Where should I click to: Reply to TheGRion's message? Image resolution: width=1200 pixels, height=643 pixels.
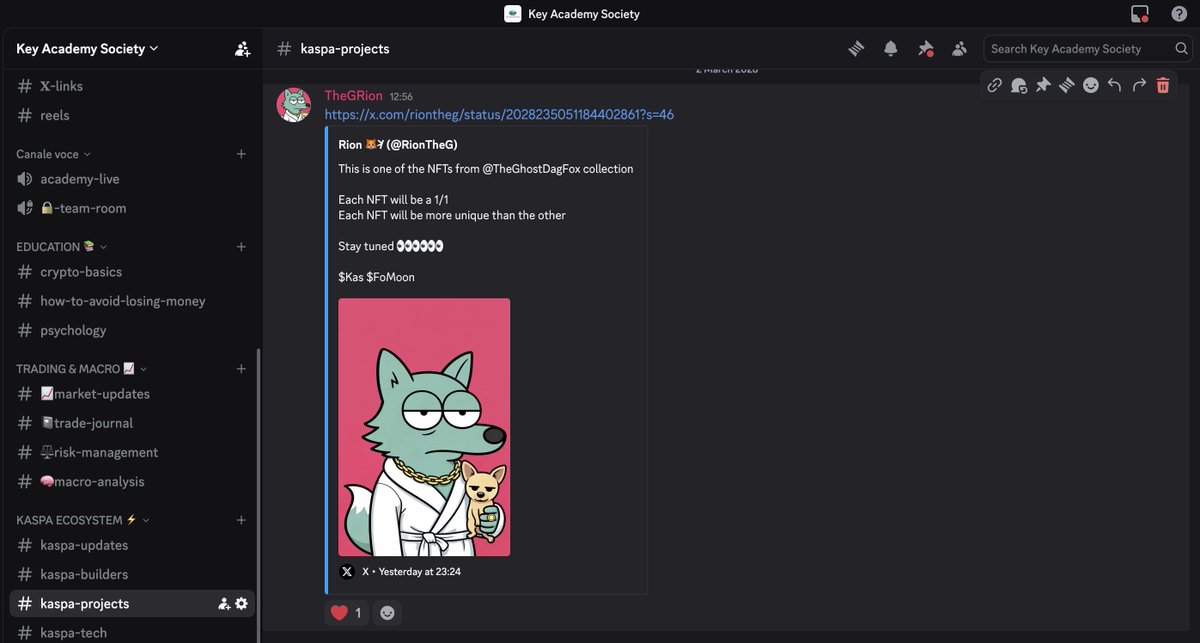(x=1114, y=85)
